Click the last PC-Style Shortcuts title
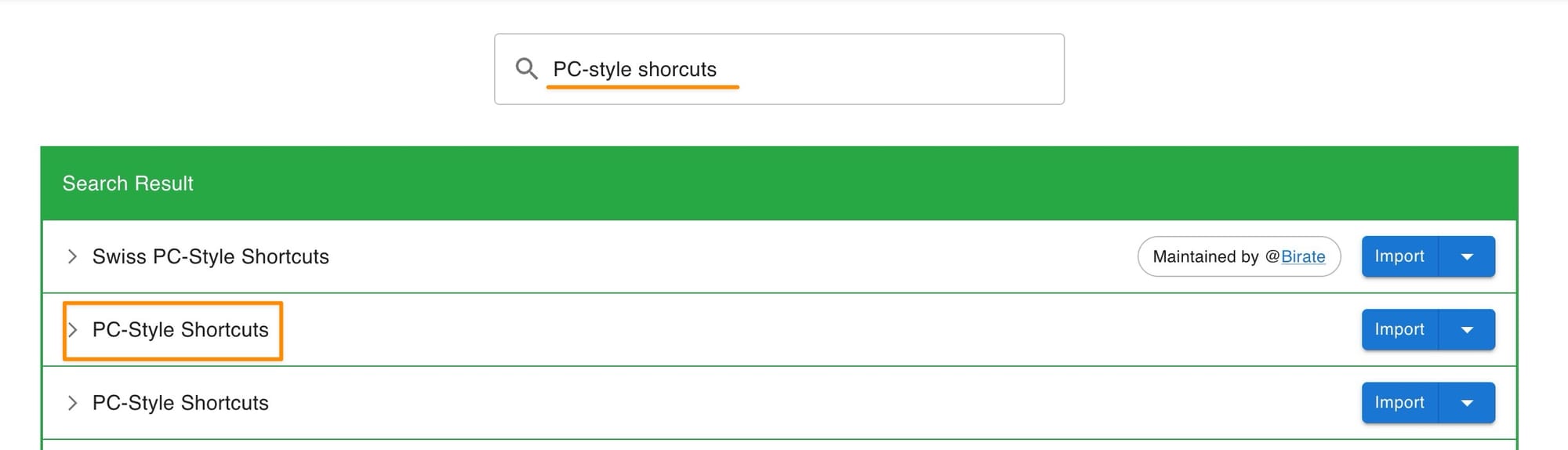 click(x=180, y=403)
